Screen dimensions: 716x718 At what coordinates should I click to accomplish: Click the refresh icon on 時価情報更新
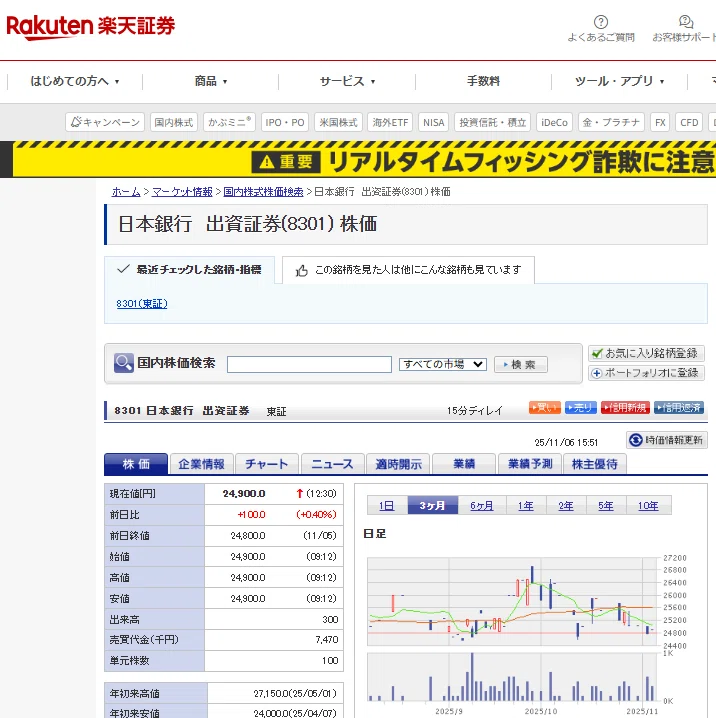point(635,440)
